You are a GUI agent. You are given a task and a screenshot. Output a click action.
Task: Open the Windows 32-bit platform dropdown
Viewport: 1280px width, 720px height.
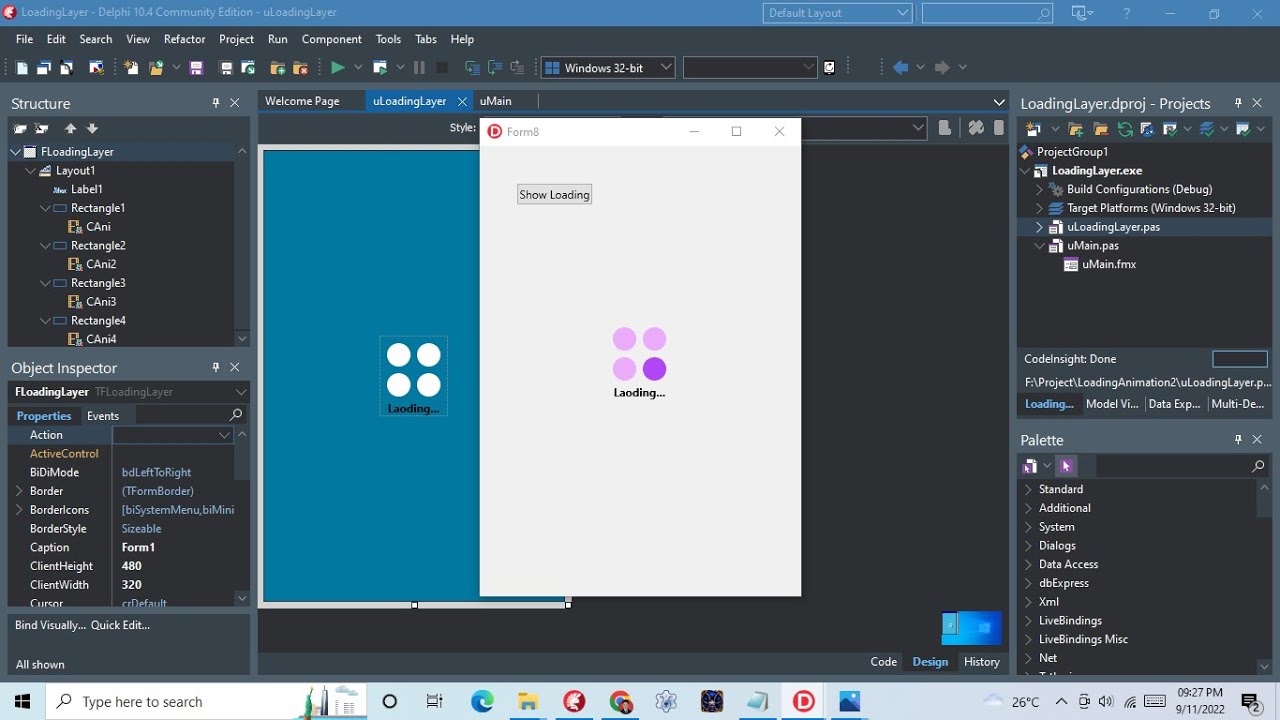(x=664, y=68)
